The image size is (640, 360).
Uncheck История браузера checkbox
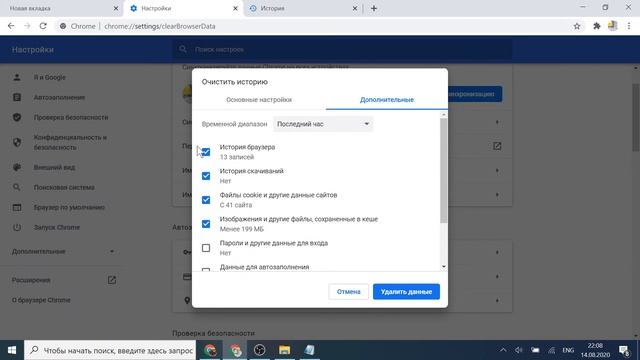[206, 152]
